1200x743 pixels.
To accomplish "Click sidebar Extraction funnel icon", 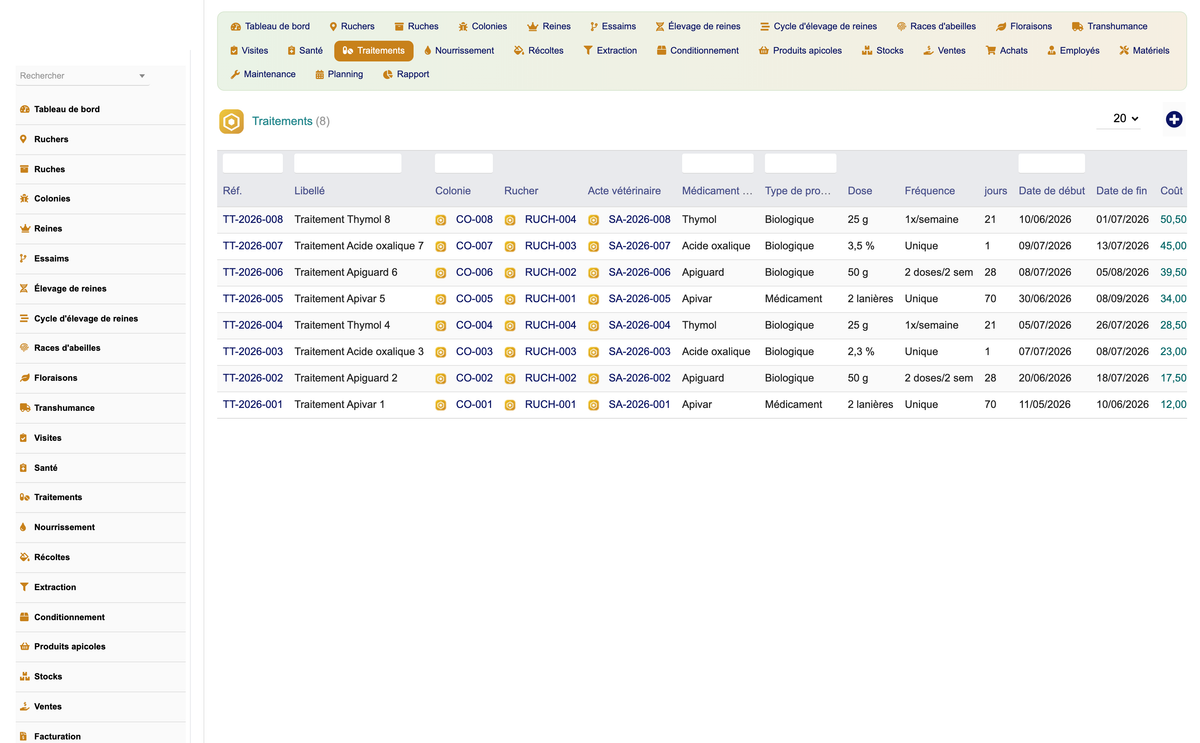I will [x=24, y=587].
